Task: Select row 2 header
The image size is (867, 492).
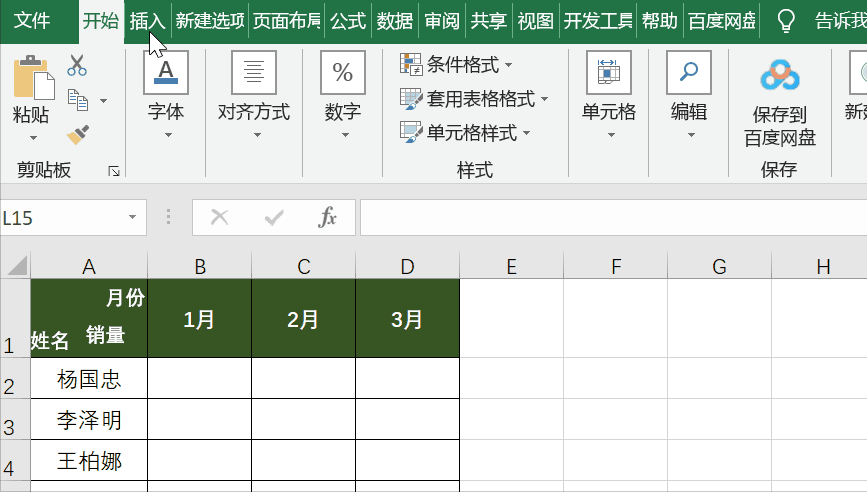Action: 15,378
